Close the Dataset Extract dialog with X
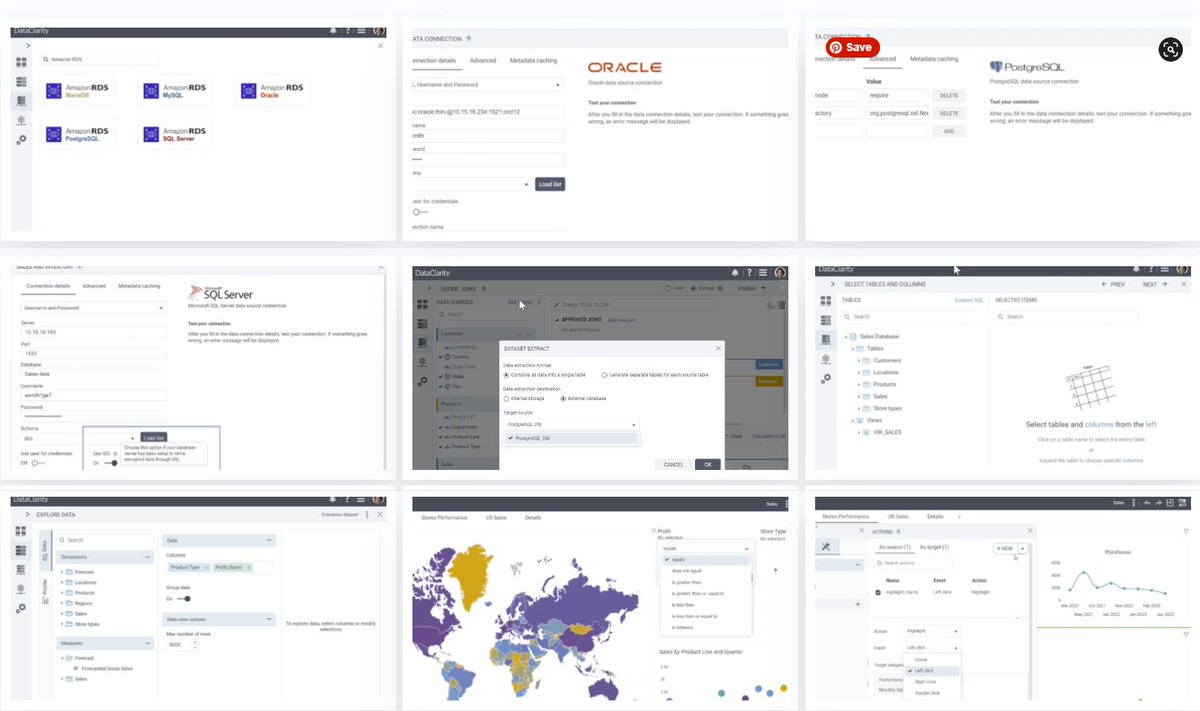The image size is (1200, 711). click(718, 348)
